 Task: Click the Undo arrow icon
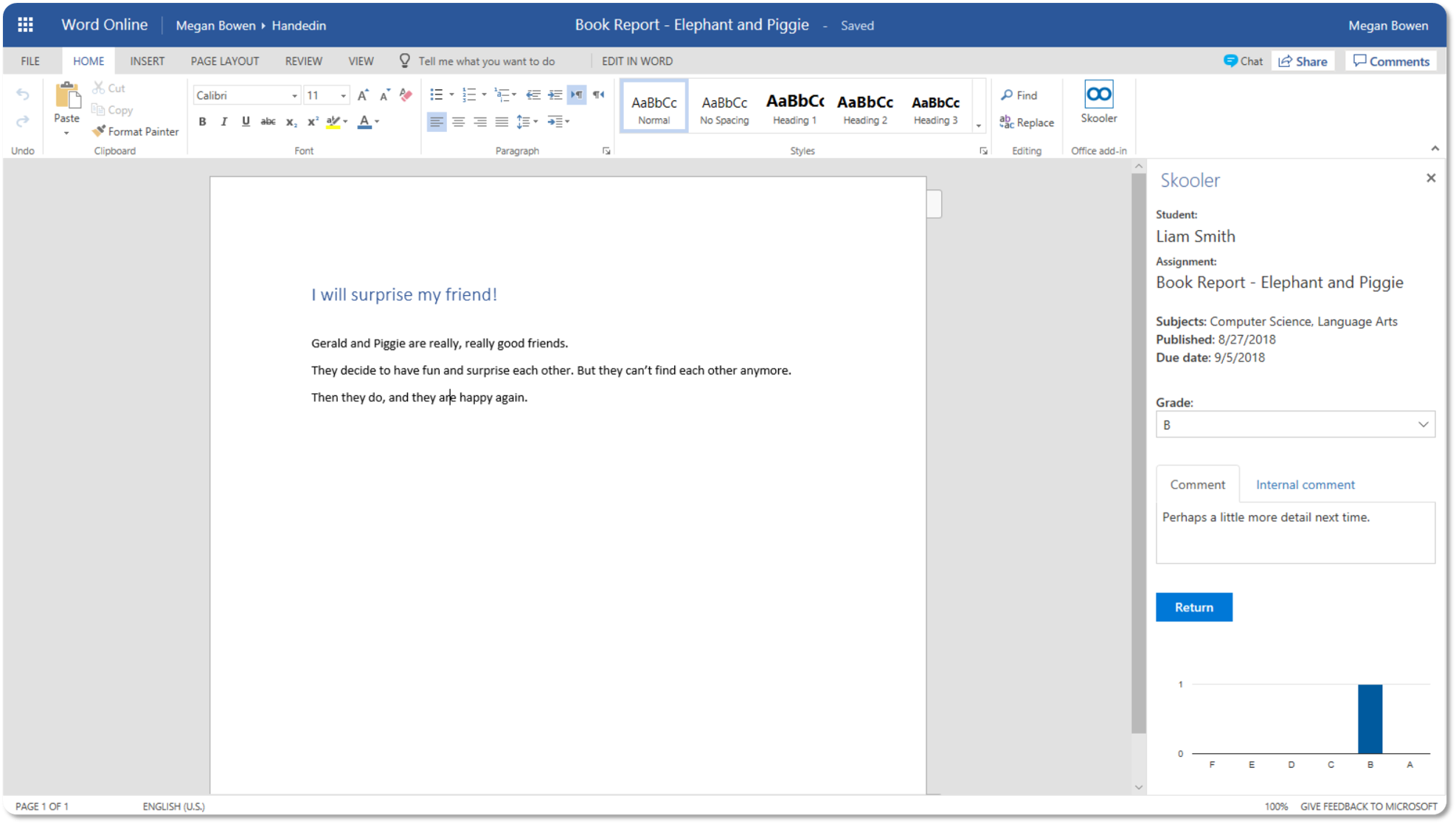(x=23, y=94)
